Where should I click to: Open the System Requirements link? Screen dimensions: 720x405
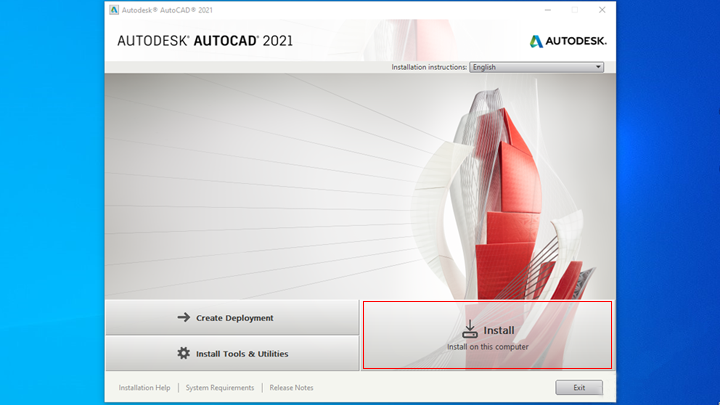[x=219, y=387]
